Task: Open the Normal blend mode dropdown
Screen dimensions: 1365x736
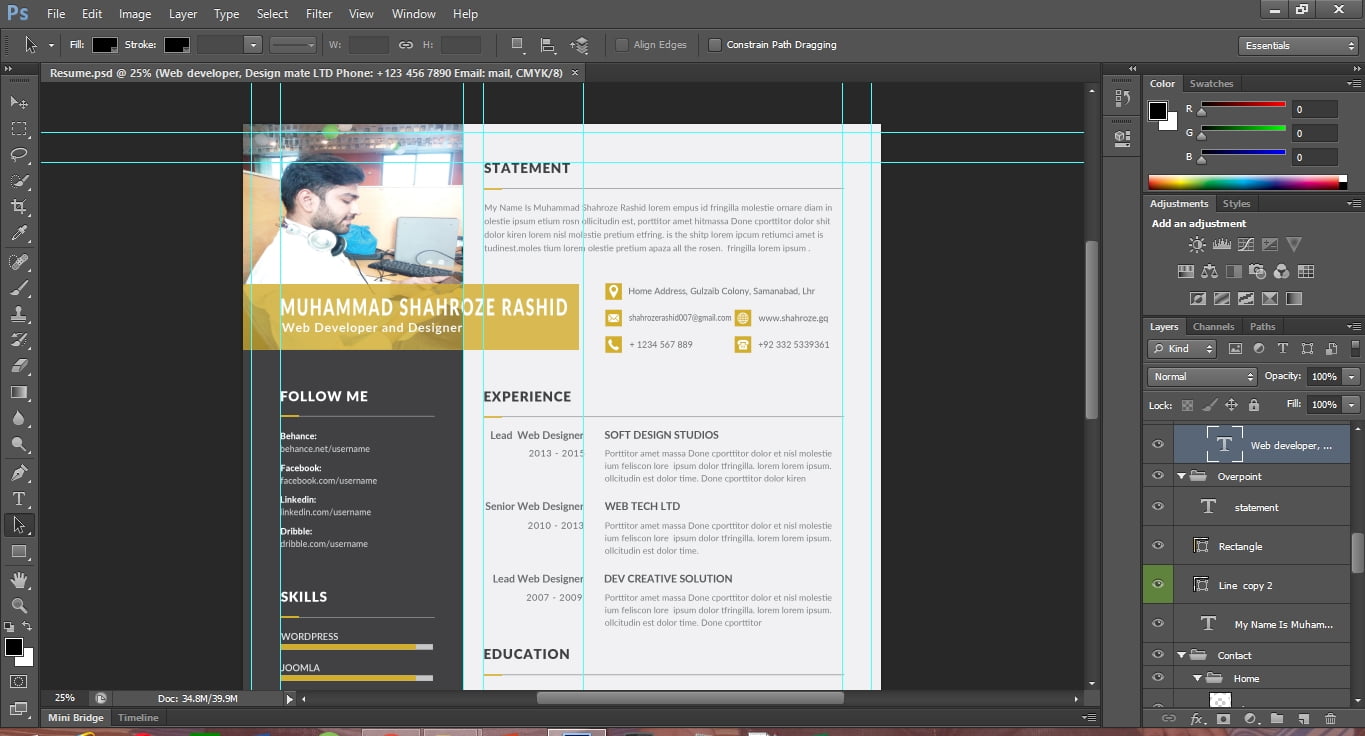Action: pyautogui.click(x=1202, y=377)
